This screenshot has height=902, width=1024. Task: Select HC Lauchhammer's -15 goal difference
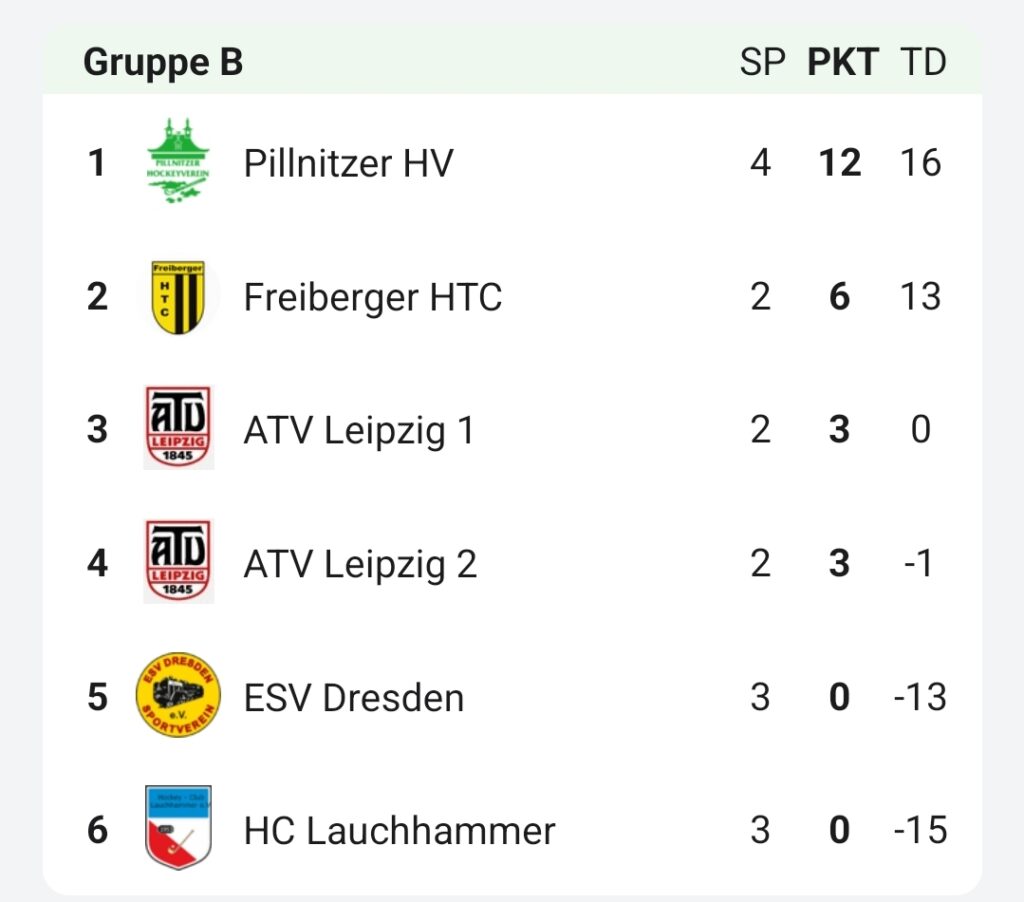[x=920, y=830]
